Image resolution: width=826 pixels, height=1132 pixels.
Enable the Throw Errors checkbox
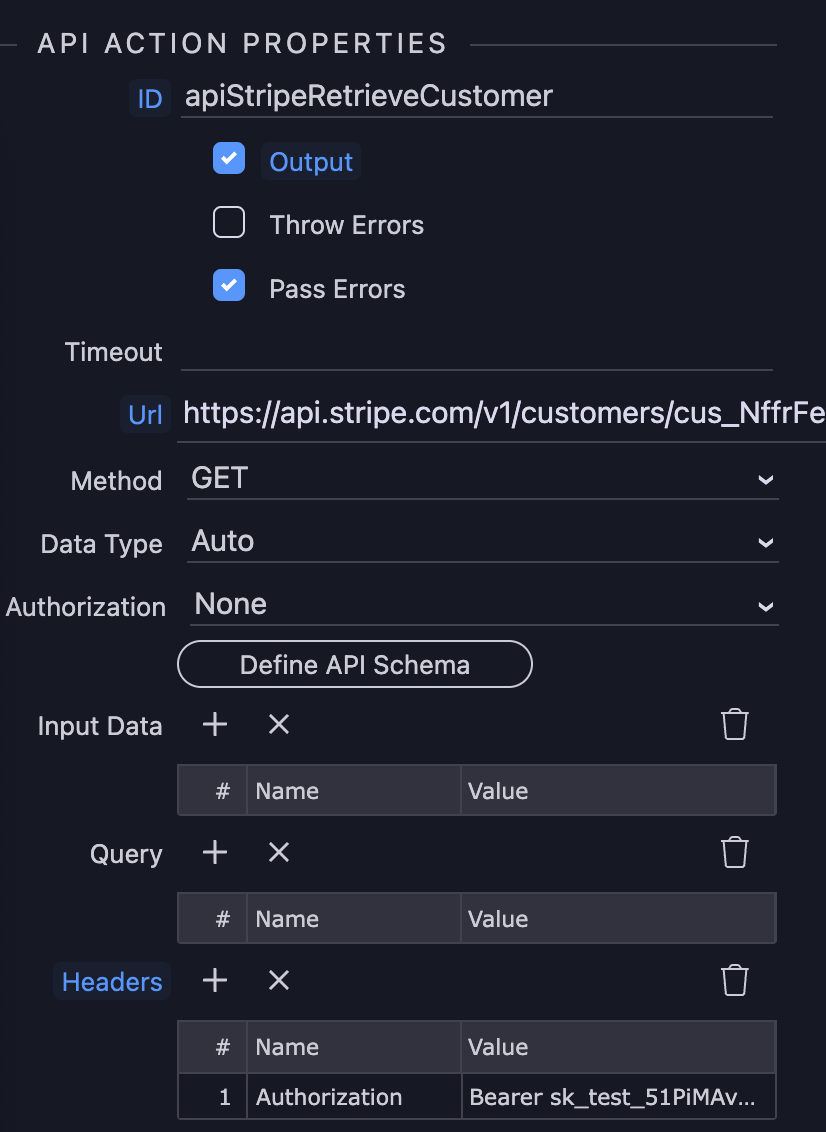(229, 222)
